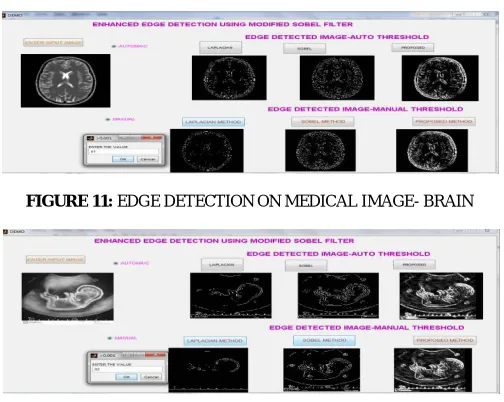The height and width of the screenshot is (402, 504).
Task: Click the icon in the fetus threshold dialog title bar
Action: 94,356
